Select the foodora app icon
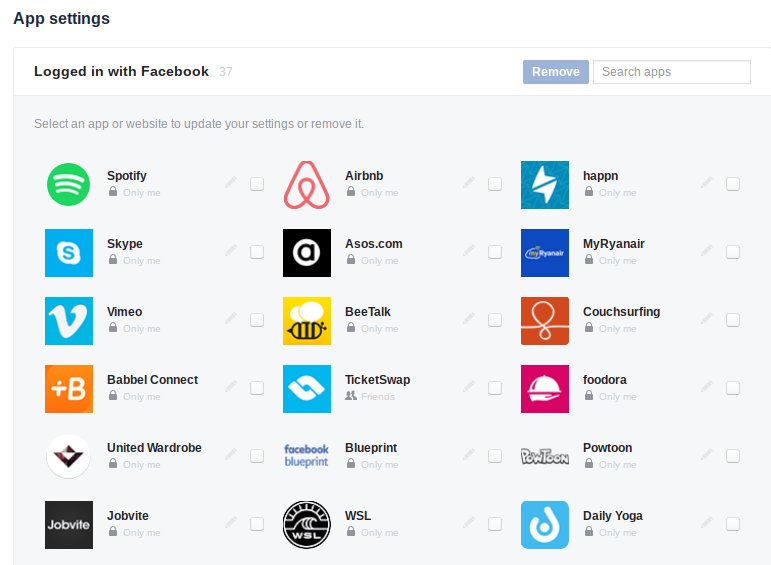771x565 pixels. pos(545,389)
